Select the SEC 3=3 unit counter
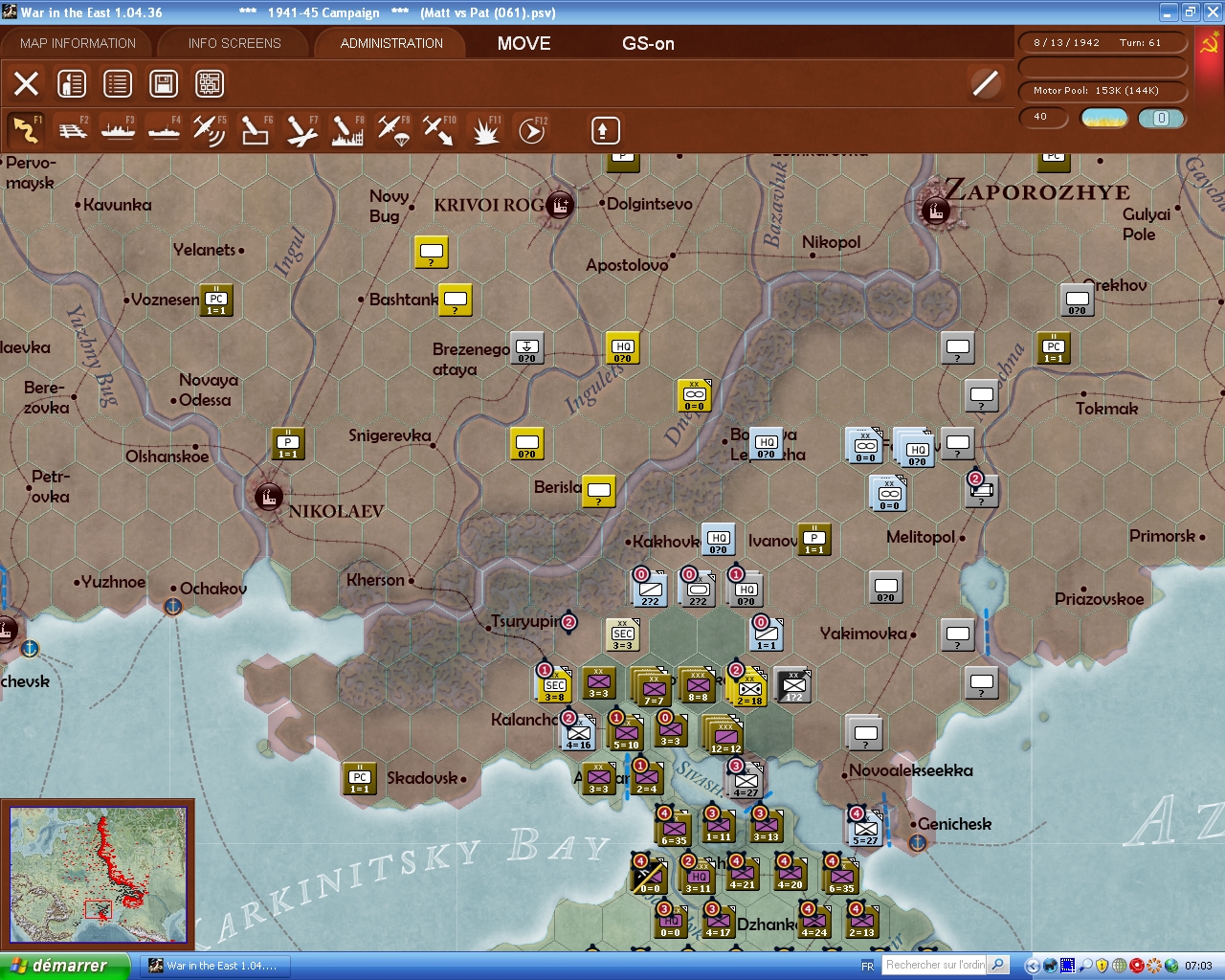 622,635
